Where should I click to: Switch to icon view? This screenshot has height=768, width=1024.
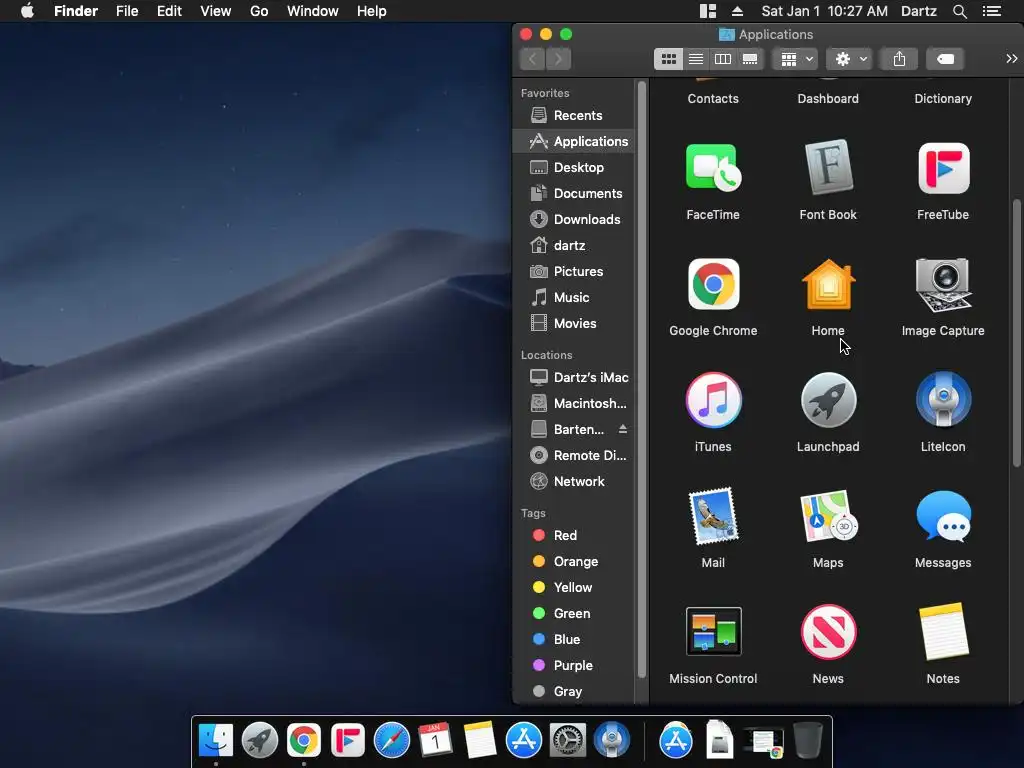(668, 59)
